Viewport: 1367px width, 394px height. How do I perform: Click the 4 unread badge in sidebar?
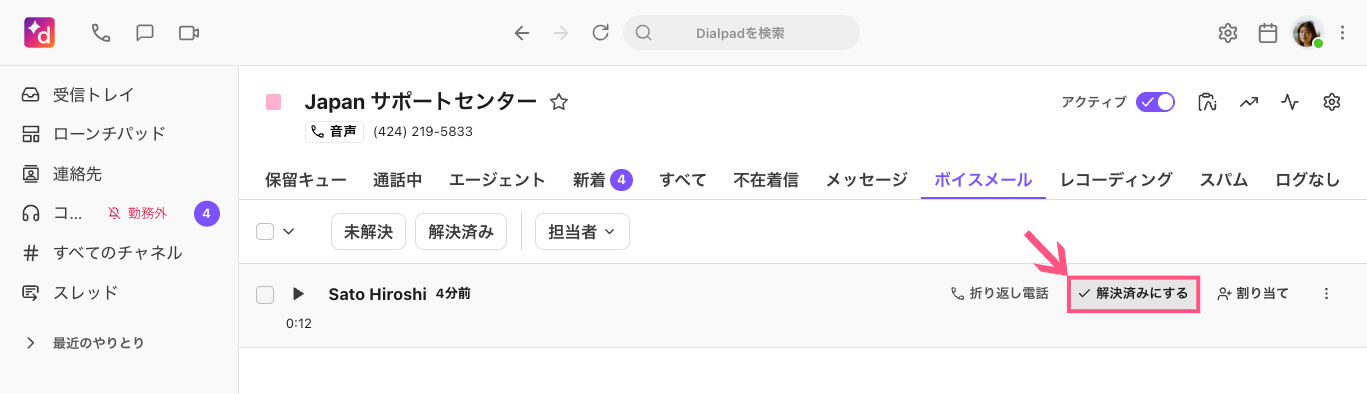coord(207,213)
